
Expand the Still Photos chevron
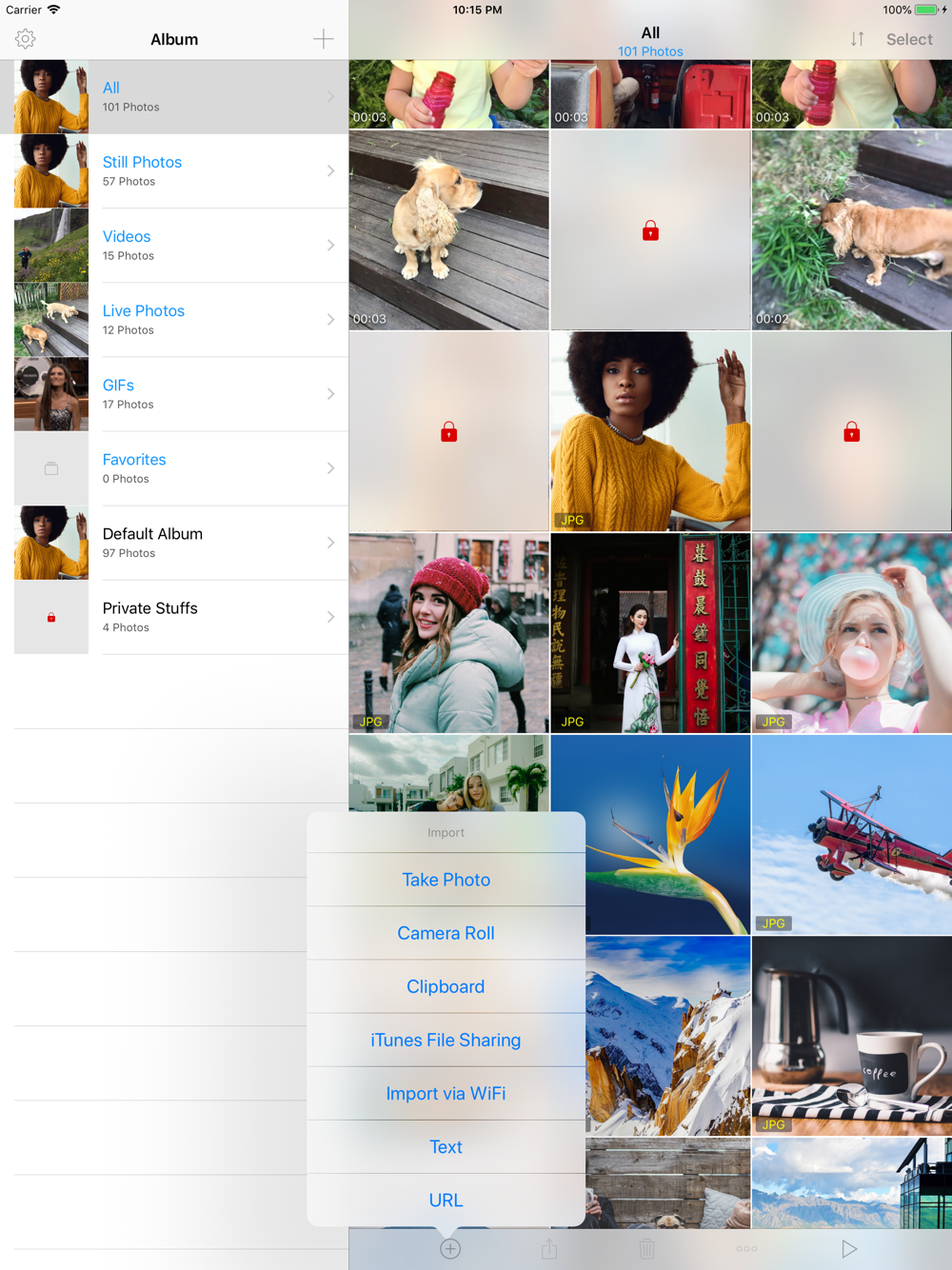click(331, 171)
